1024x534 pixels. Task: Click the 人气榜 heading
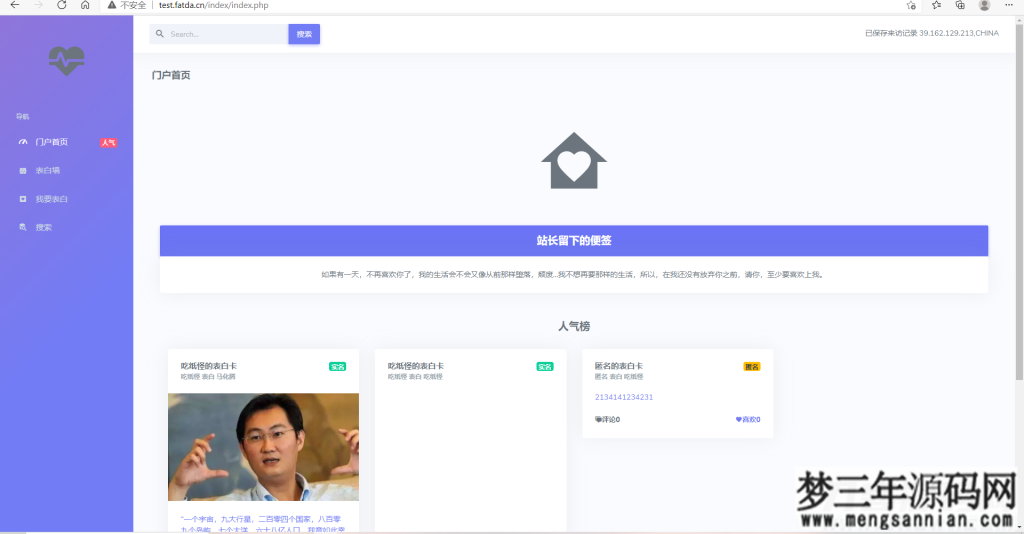(x=574, y=326)
